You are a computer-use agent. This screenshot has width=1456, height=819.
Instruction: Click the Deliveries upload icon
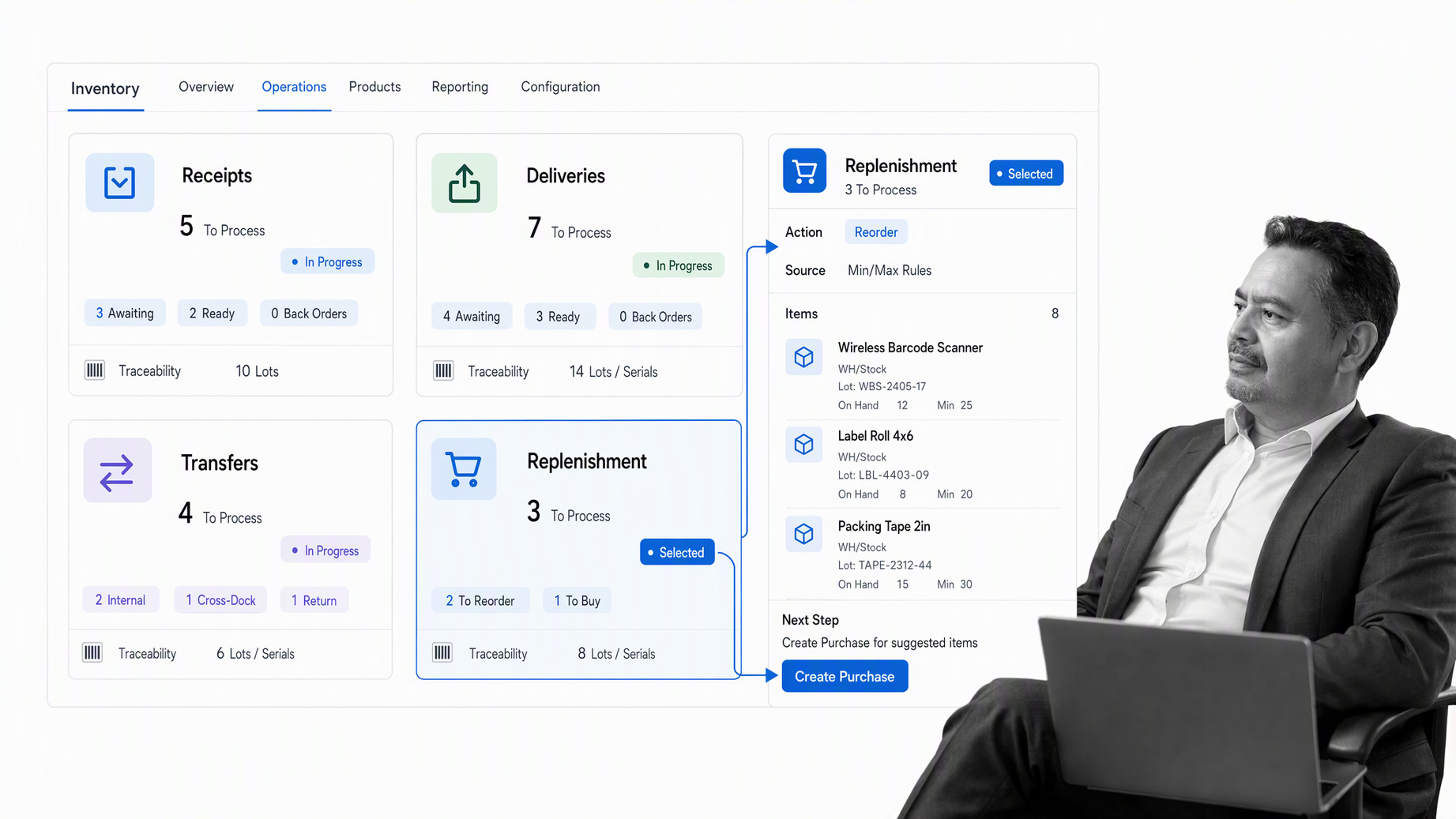(x=465, y=183)
